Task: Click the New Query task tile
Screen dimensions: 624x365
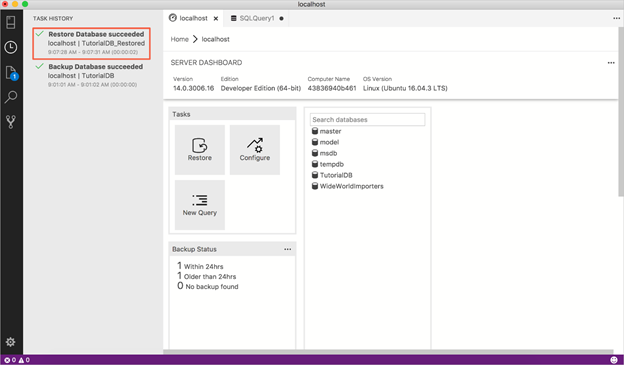Action: (200, 205)
